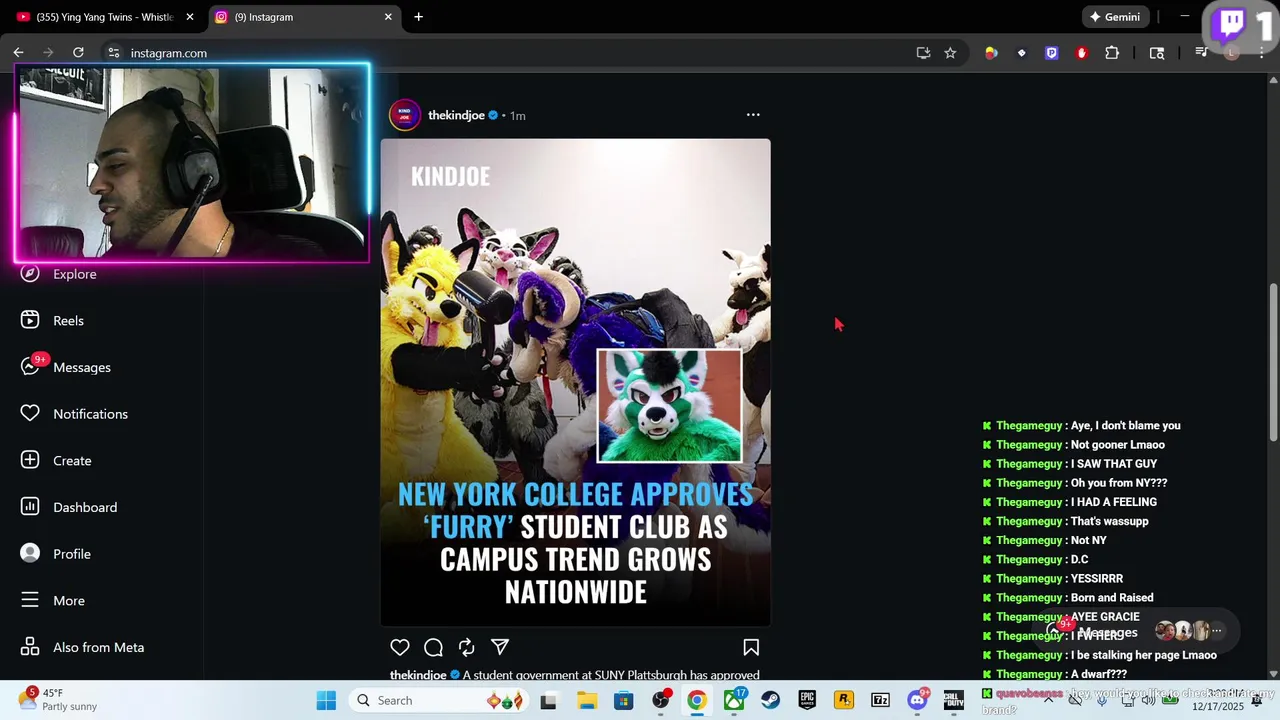This screenshot has height=720, width=1280.
Task: Open weather widget showing 45°F
Action: tap(58, 699)
